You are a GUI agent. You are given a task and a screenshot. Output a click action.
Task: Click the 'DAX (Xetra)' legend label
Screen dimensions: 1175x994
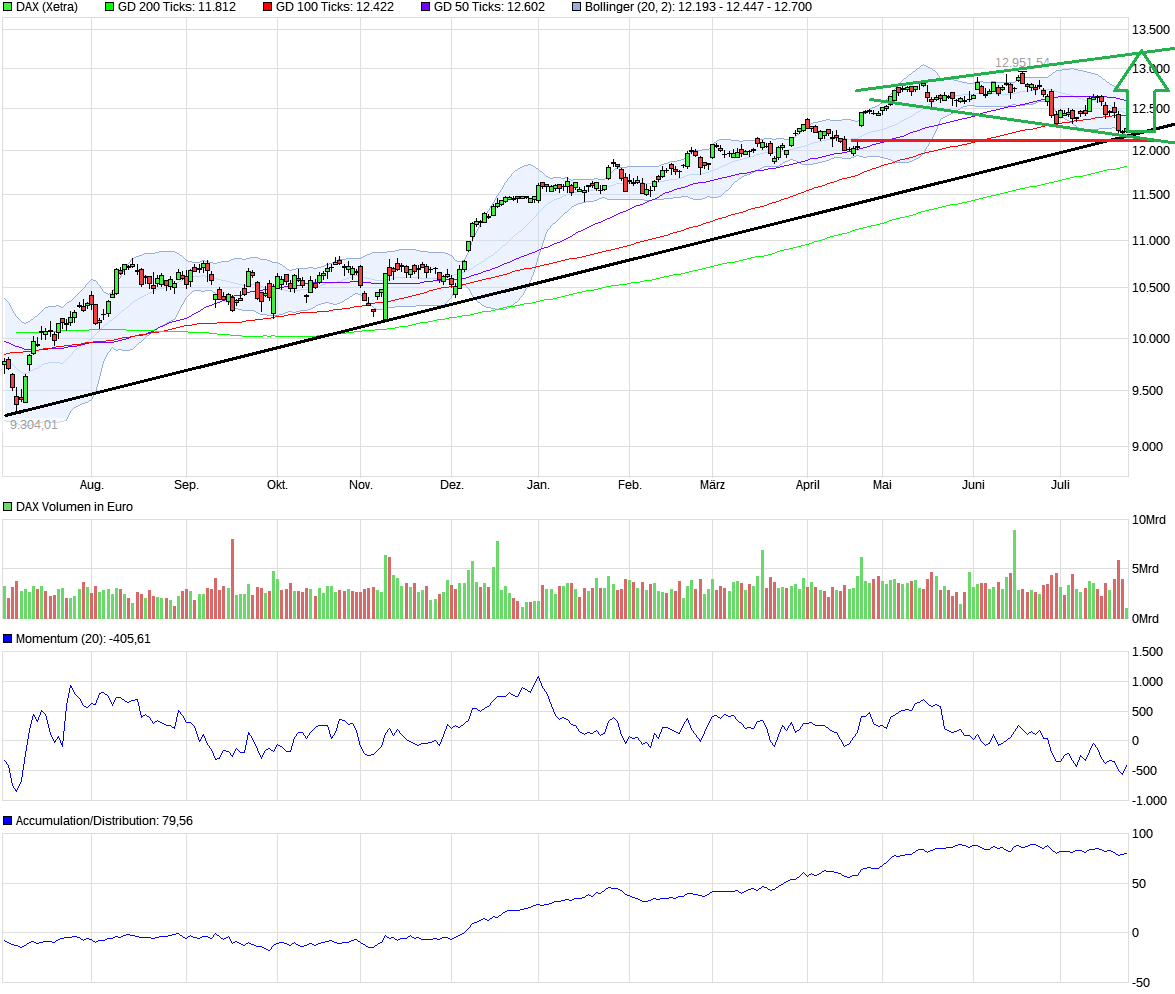[46, 7]
